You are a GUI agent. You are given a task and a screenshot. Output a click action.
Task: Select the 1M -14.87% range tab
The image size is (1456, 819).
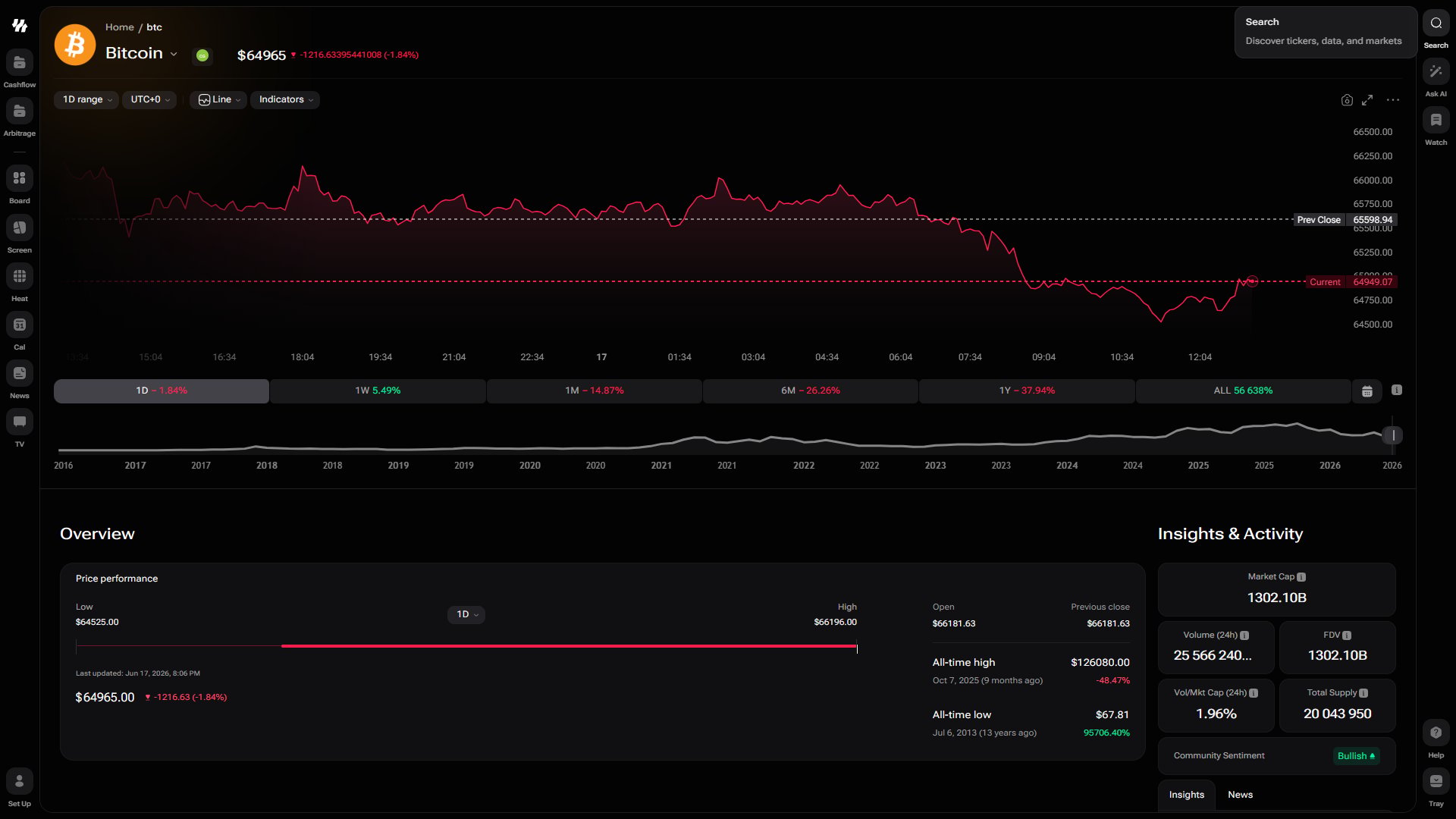pyautogui.click(x=594, y=391)
